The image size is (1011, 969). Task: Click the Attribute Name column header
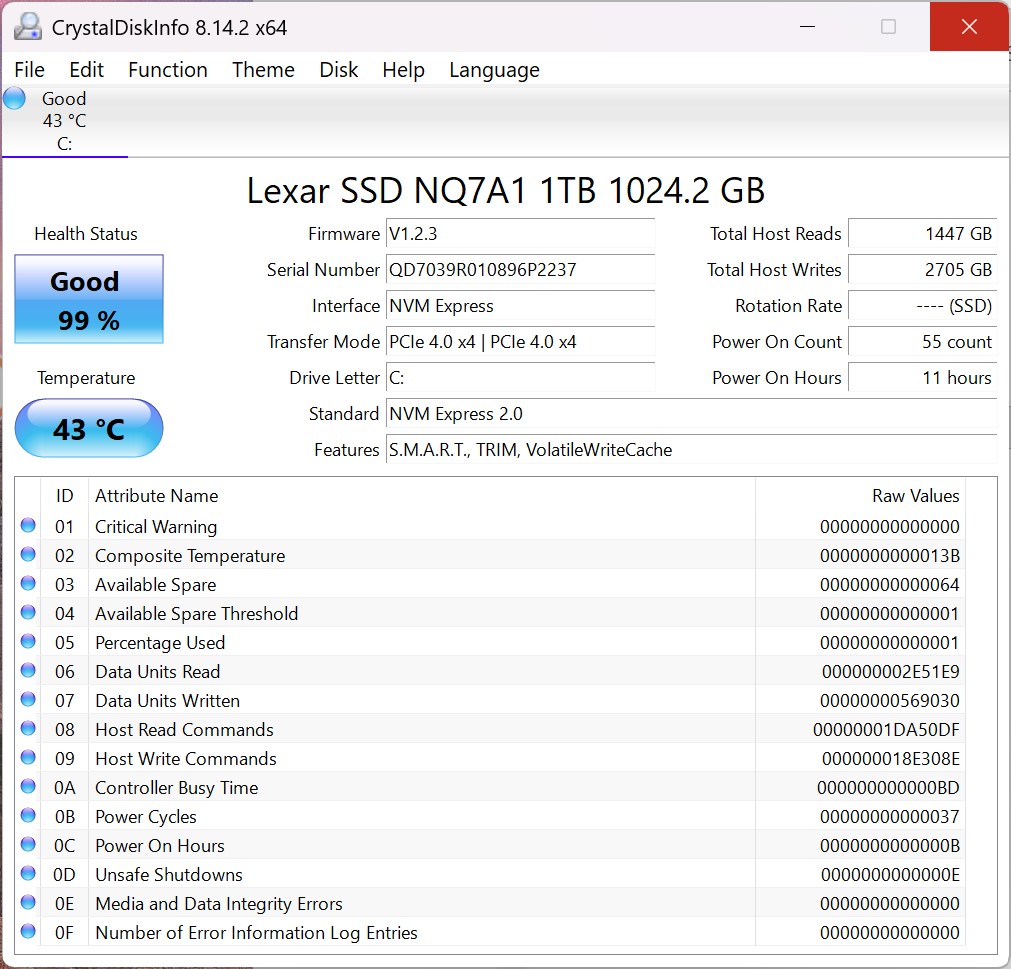point(156,496)
